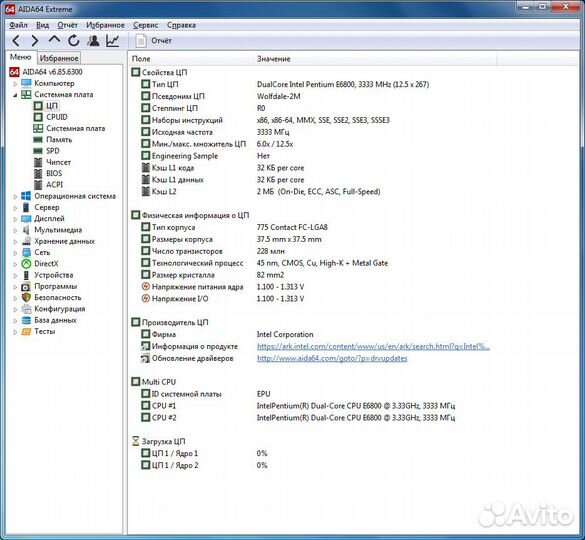Click the Тесты folder icon

point(26,331)
